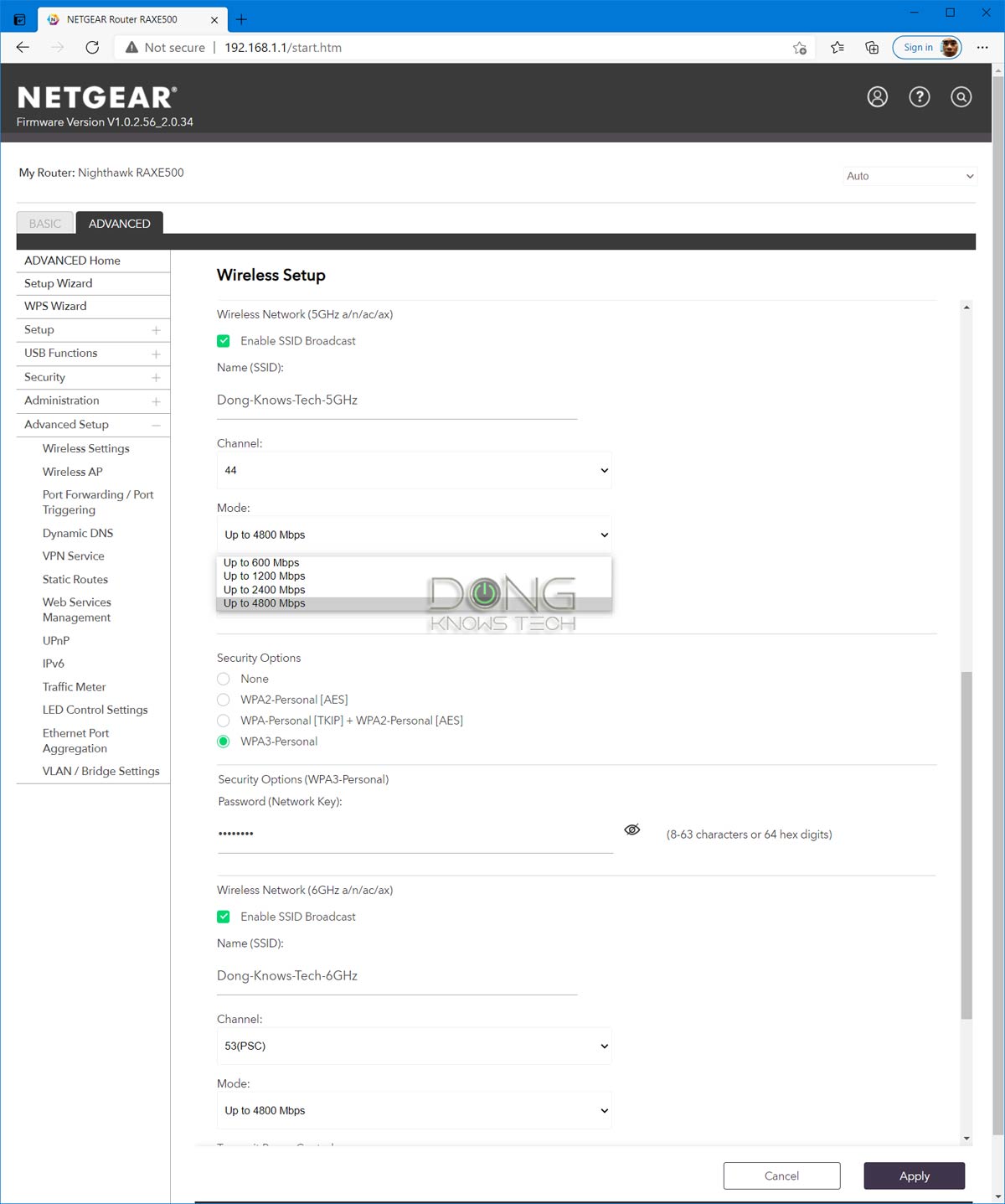Go back to previous page
This screenshot has height=1204, width=1005.
(23, 48)
